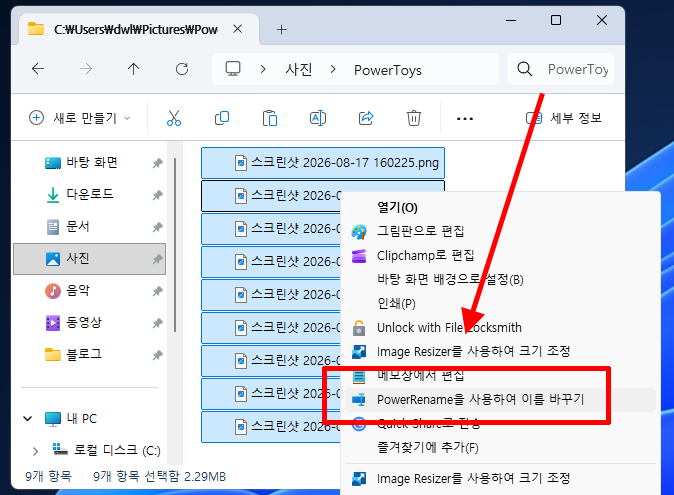Click 사진 in the address breadcrumb
The height and width of the screenshot is (495, 674).
pos(299,69)
